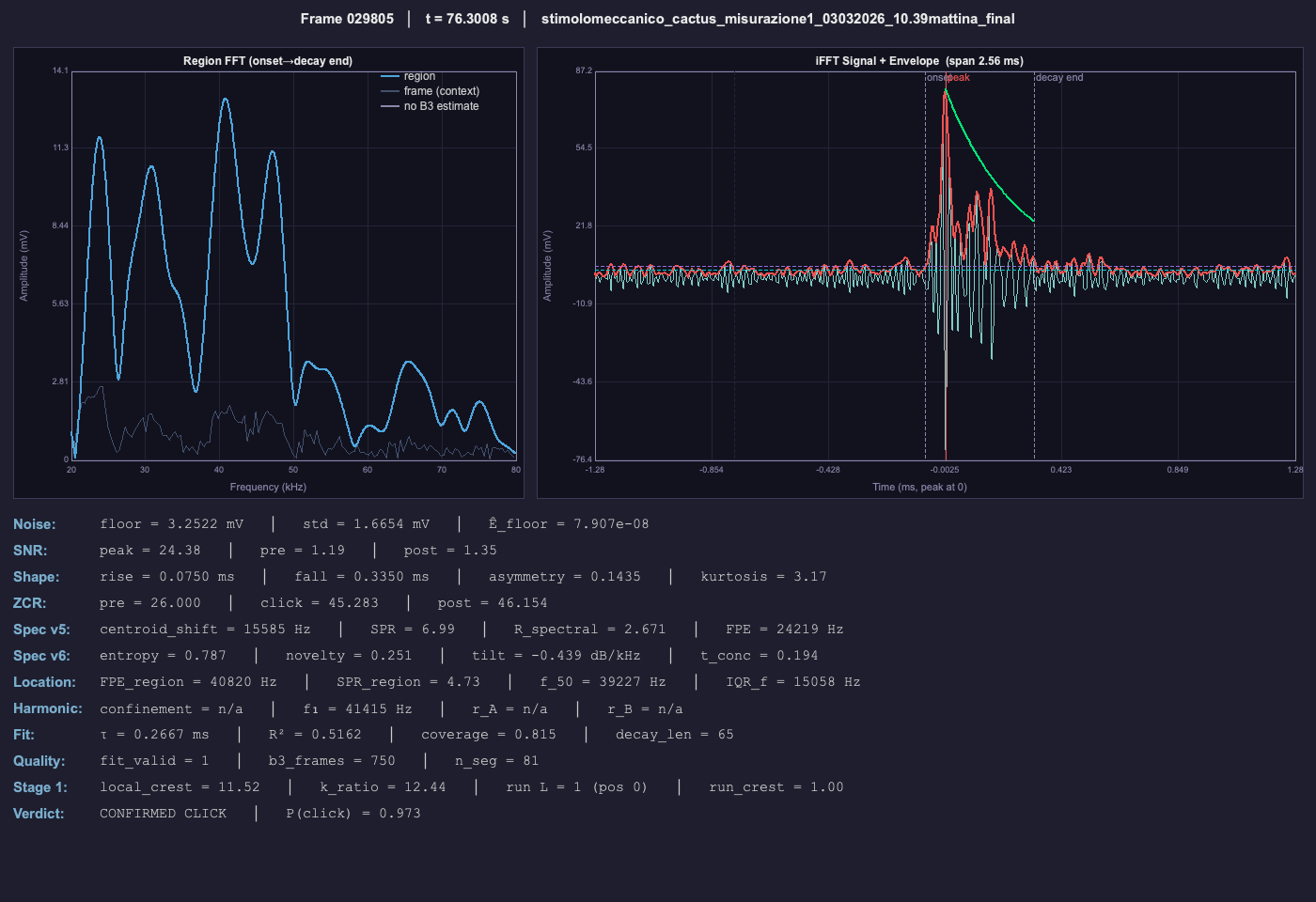
Task: Click the tilt = -0.439 dB/kHz value
Action: click(556, 656)
